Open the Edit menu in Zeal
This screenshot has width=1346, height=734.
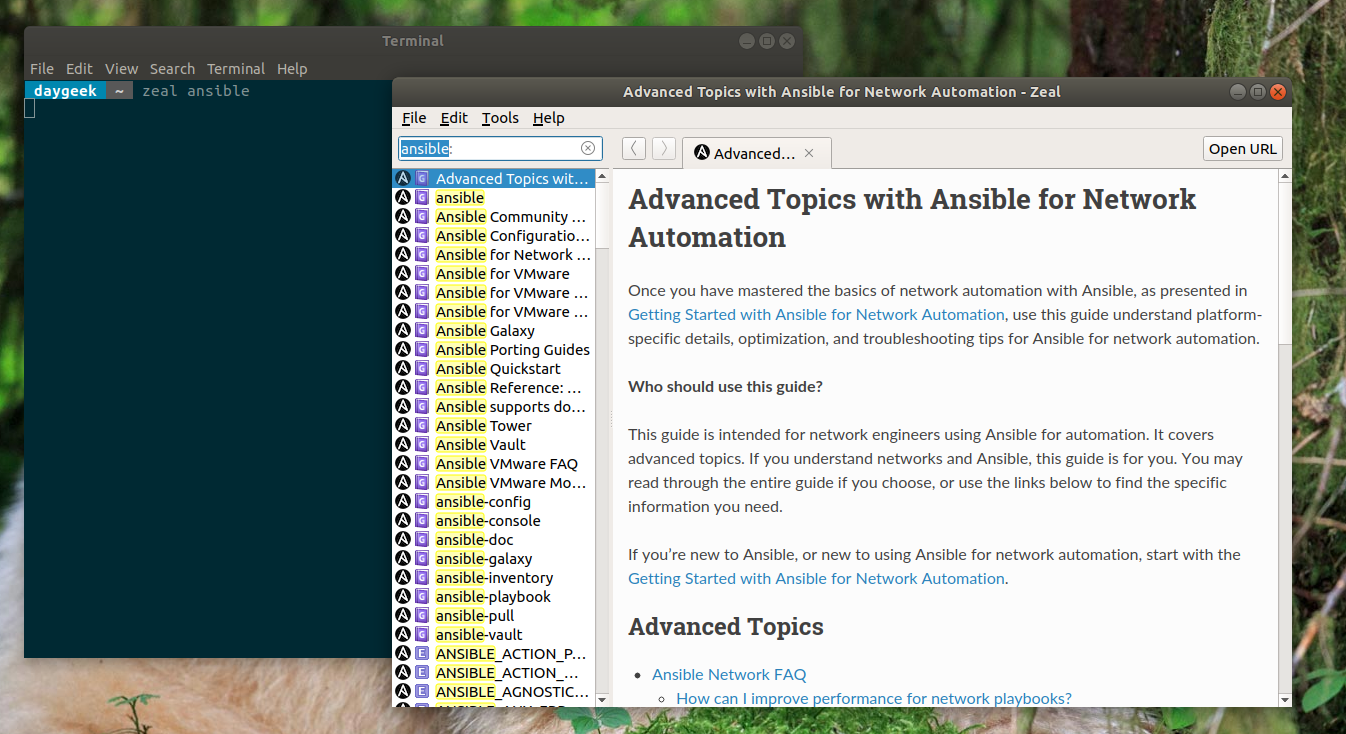pos(454,117)
